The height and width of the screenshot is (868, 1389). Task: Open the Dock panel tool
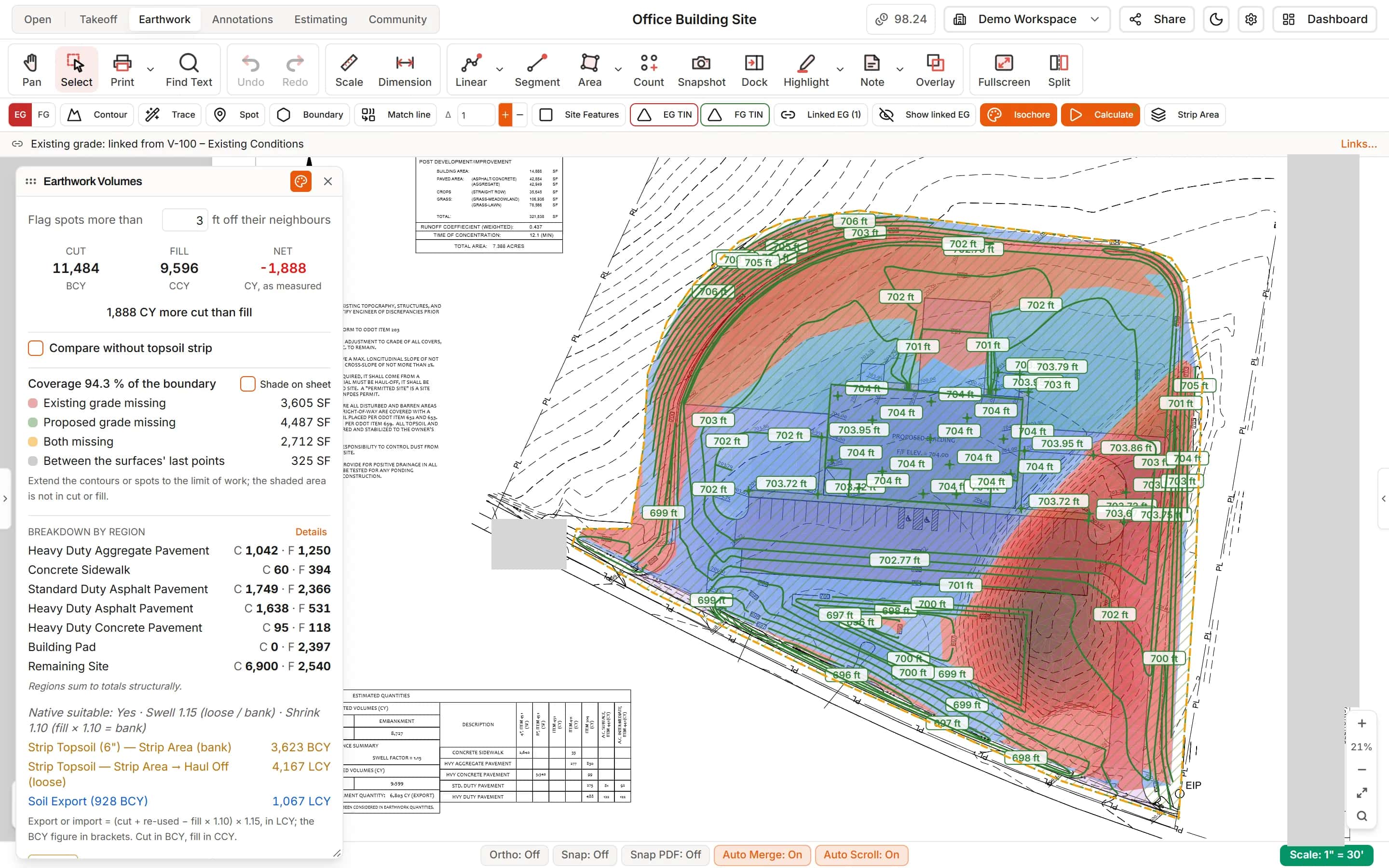click(x=754, y=69)
